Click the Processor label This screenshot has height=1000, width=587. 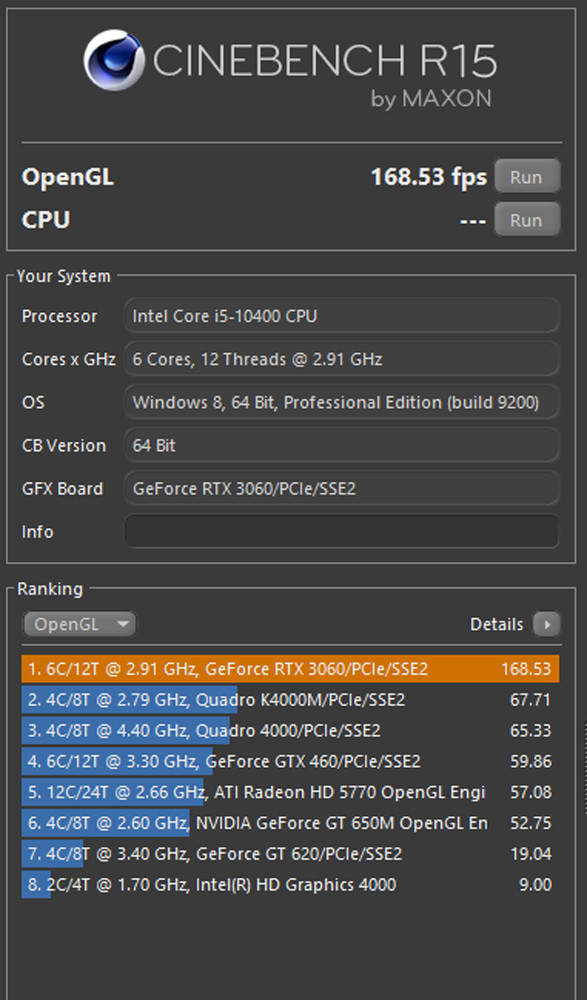point(59,316)
